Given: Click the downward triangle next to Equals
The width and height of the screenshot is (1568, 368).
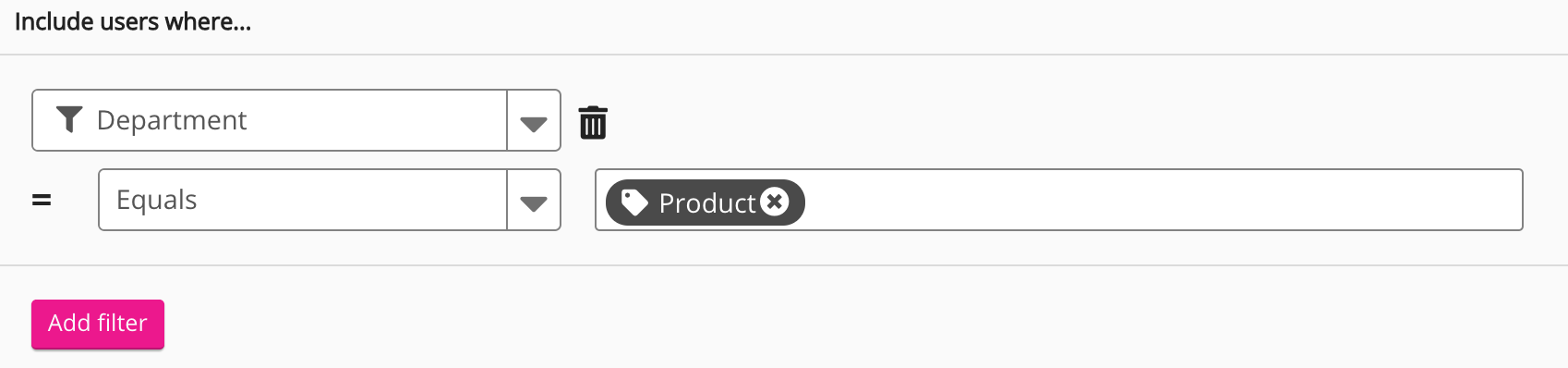Looking at the screenshot, I should (534, 202).
